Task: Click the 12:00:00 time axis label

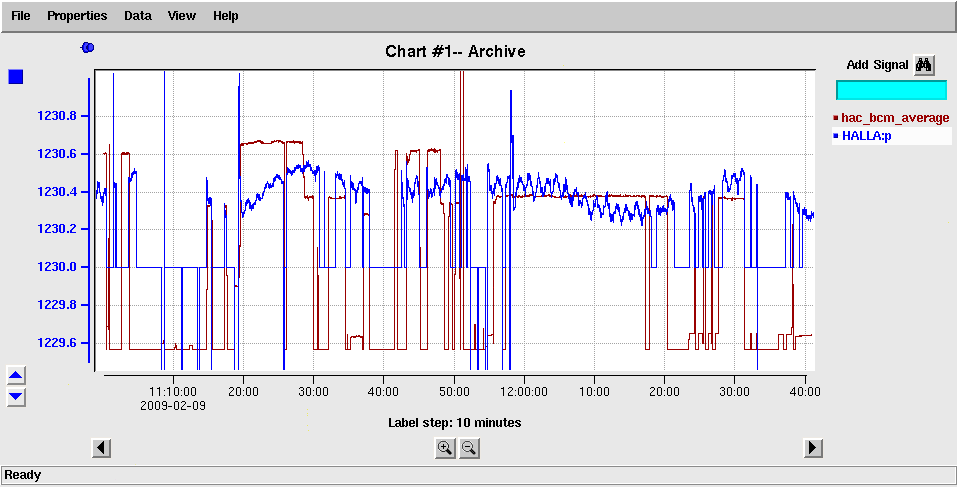Action: coord(524,392)
